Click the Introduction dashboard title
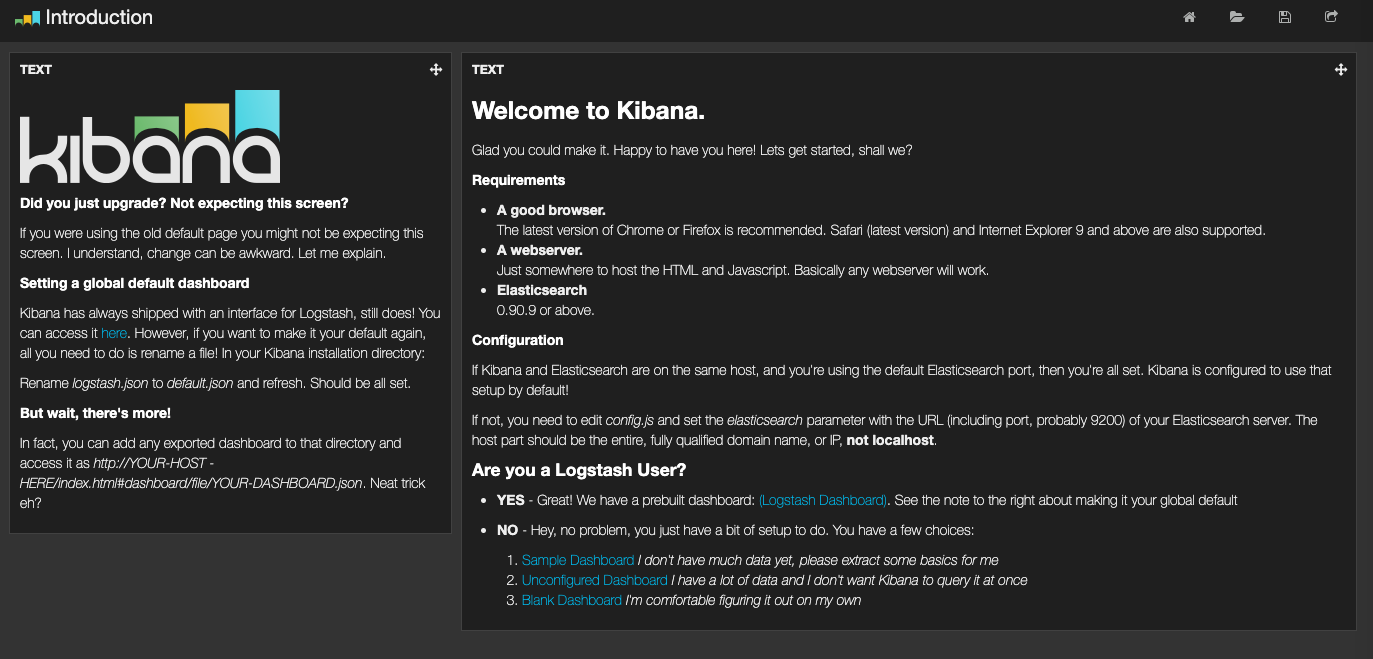Screen dimensions: 1373x659 tap(99, 17)
